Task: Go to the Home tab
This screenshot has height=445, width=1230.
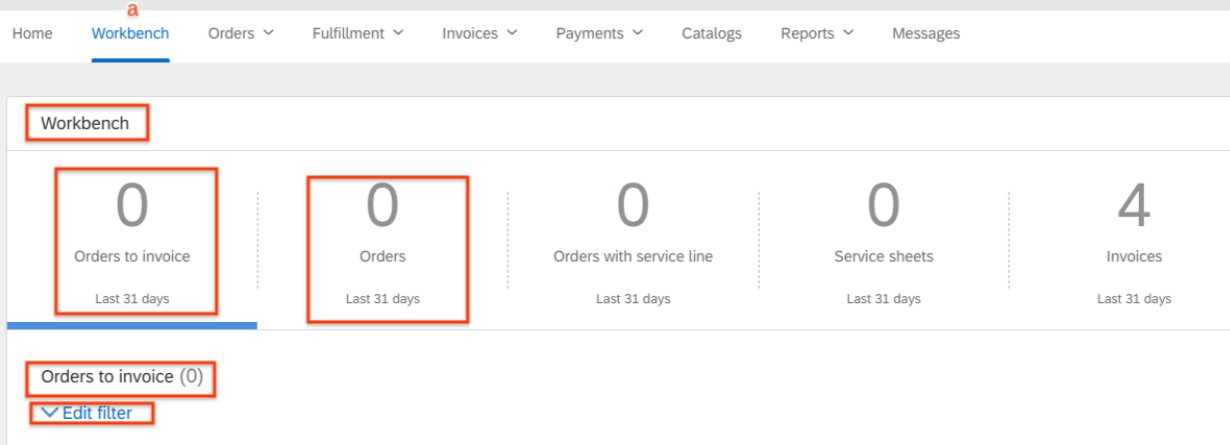Action: (32, 33)
